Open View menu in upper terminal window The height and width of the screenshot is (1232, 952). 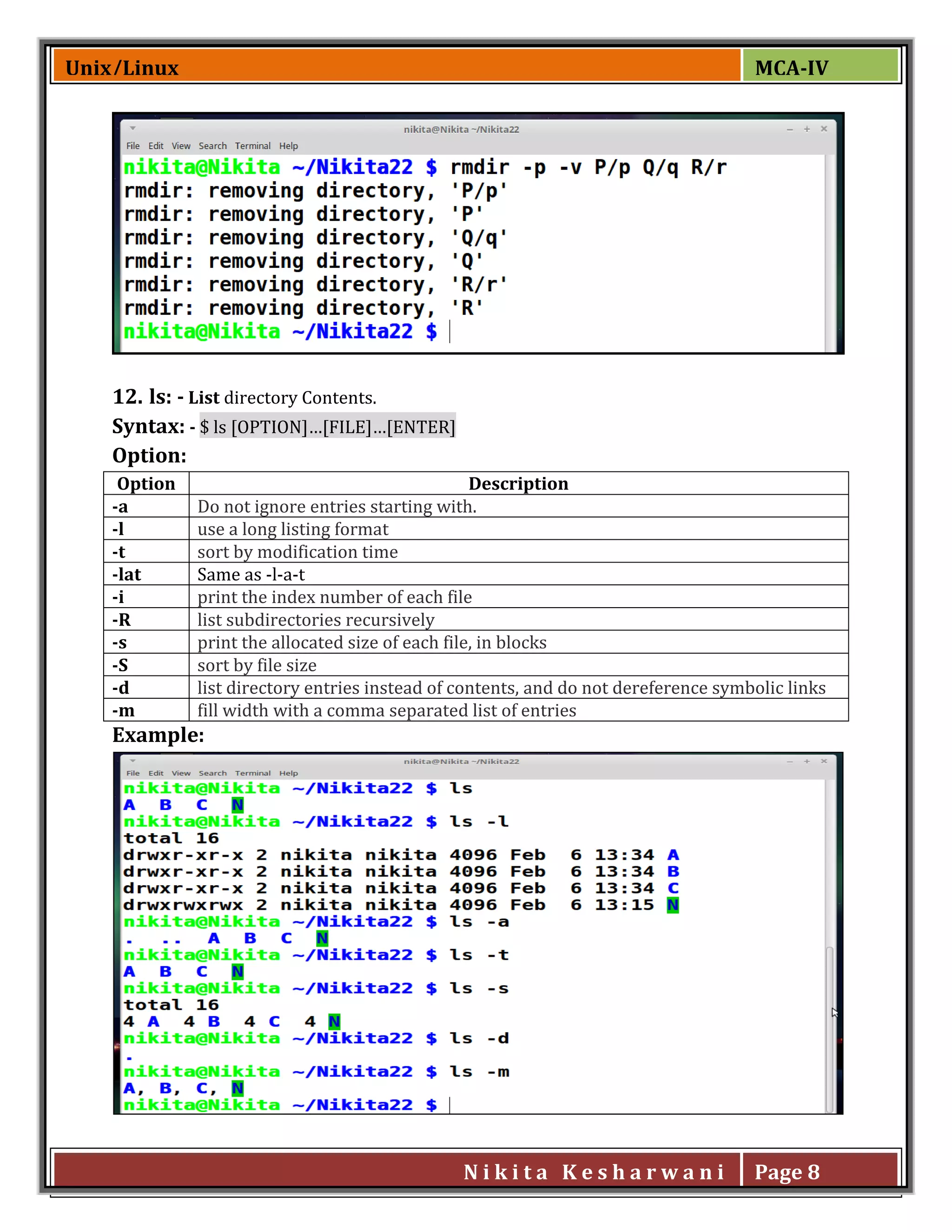tap(181, 146)
